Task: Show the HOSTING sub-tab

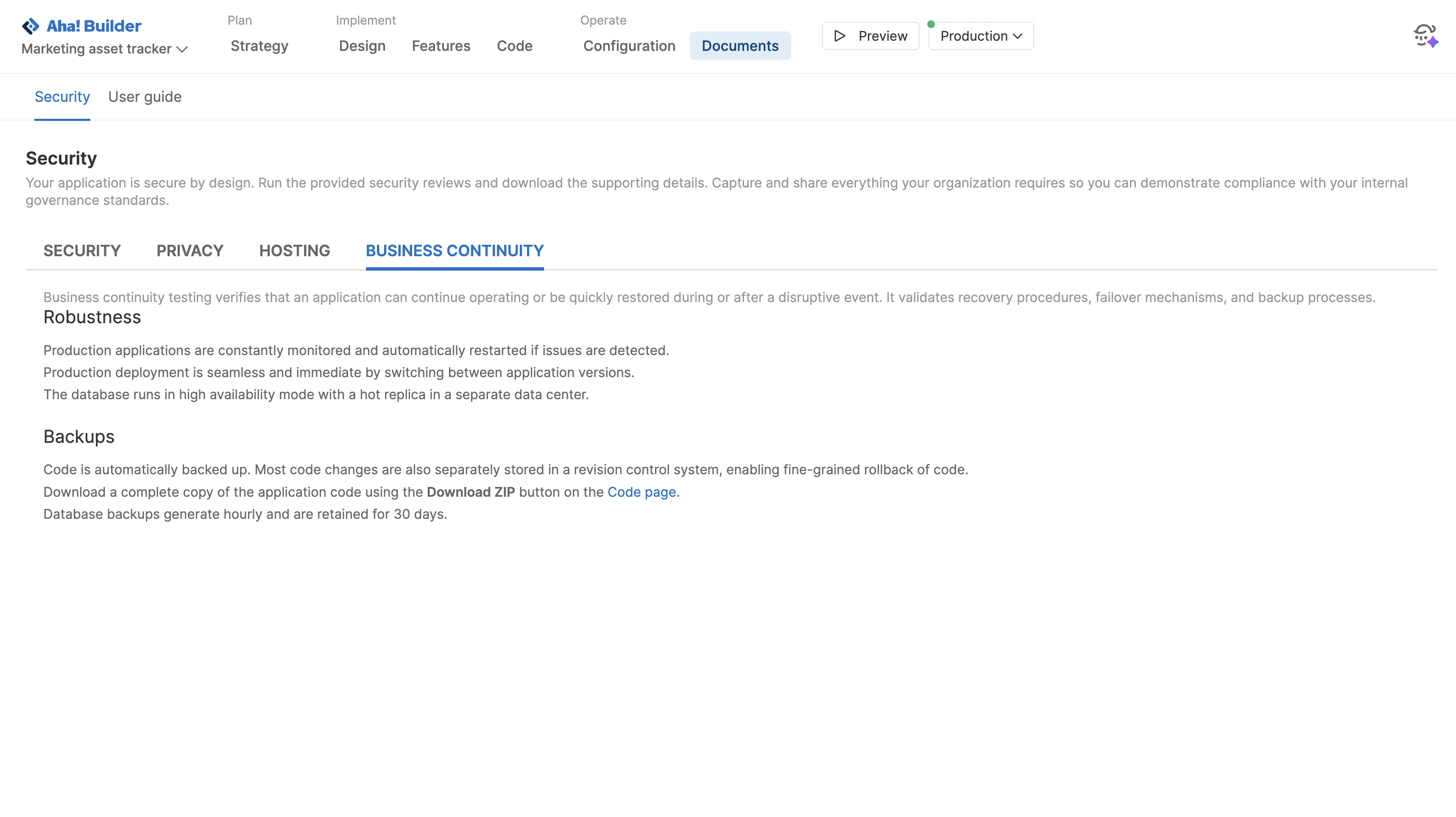Action: [295, 250]
